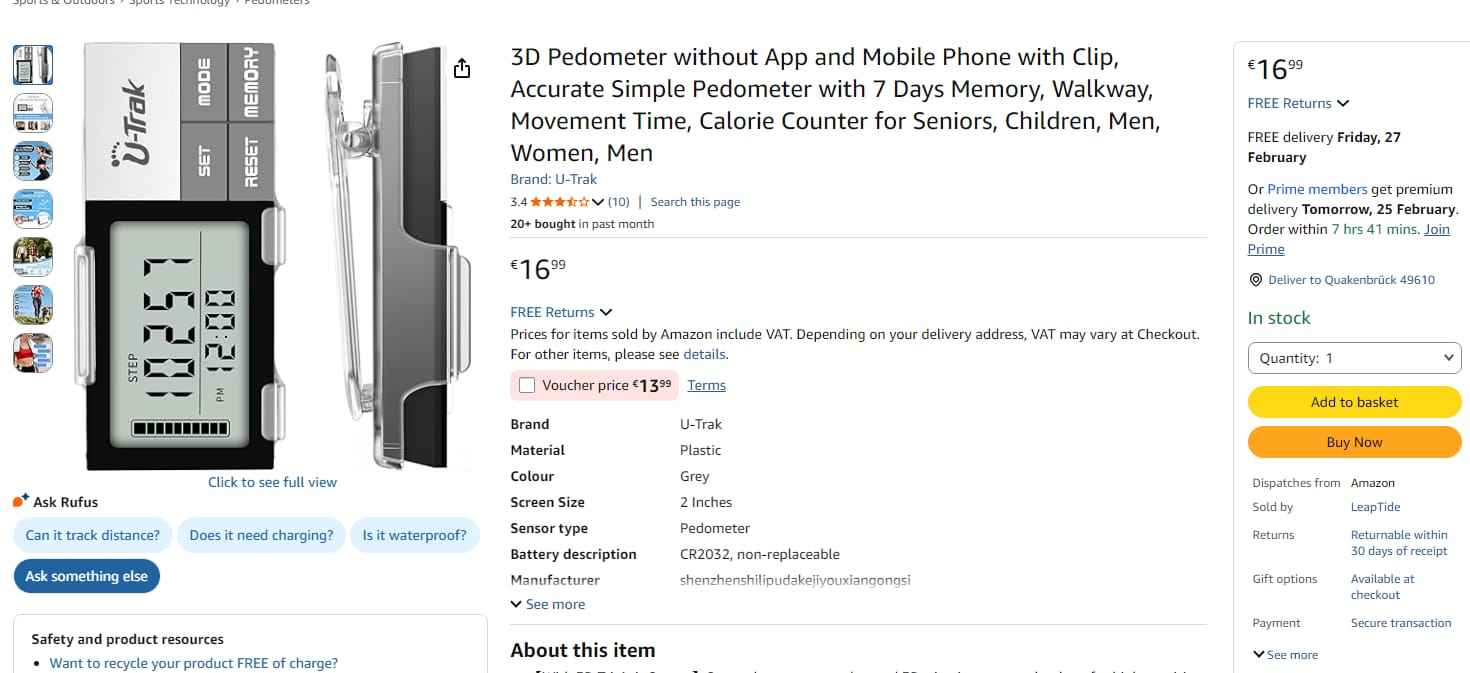Click 'Ask something else' button

point(86,576)
